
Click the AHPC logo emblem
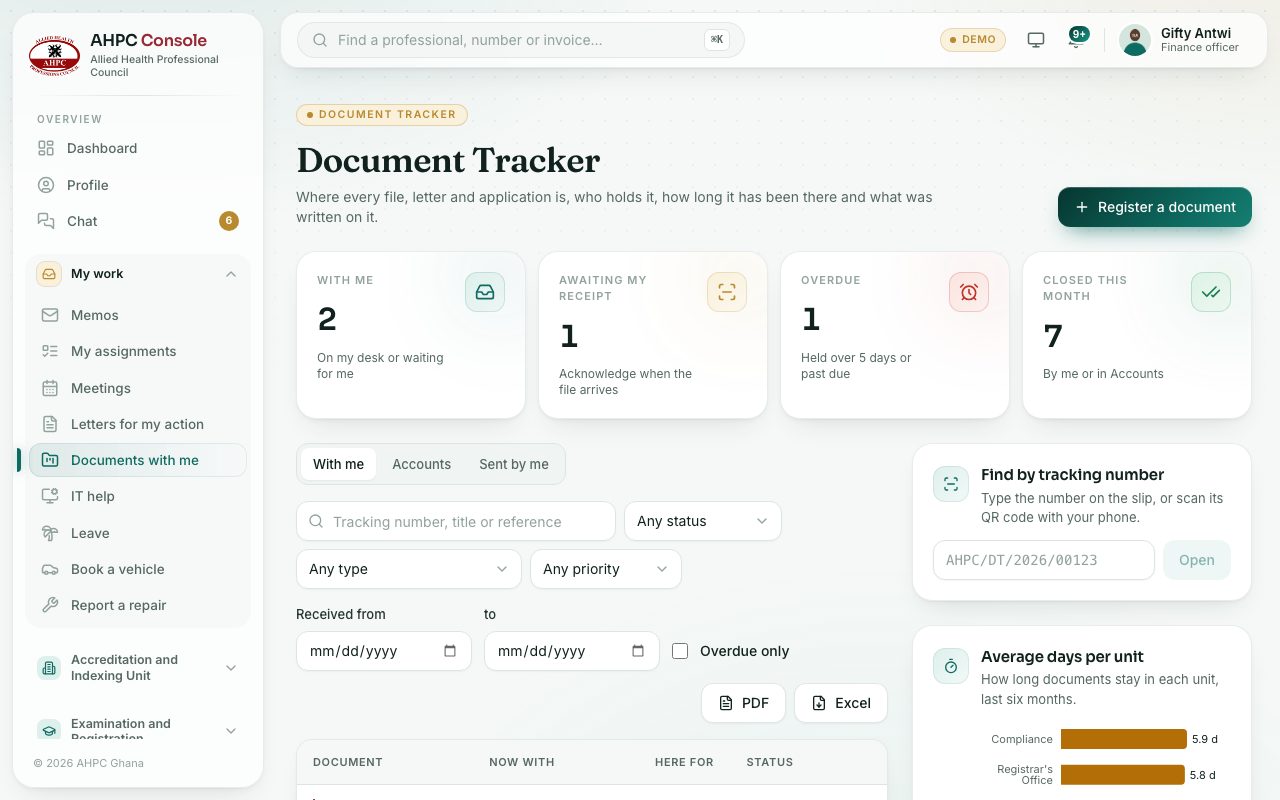point(54,56)
